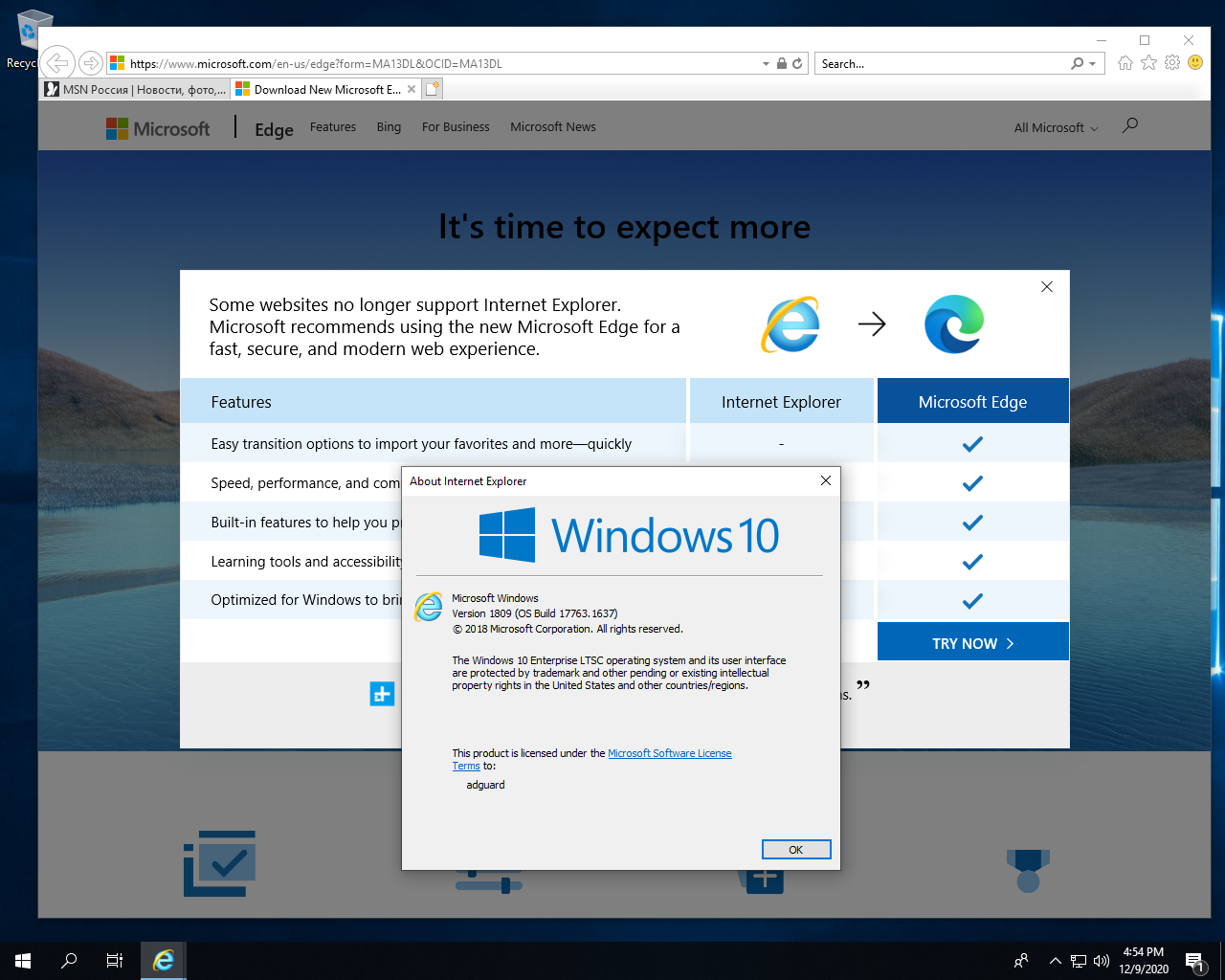
Task: Click the search magnifier in Search box
Action: click(x=1078, y=64)
